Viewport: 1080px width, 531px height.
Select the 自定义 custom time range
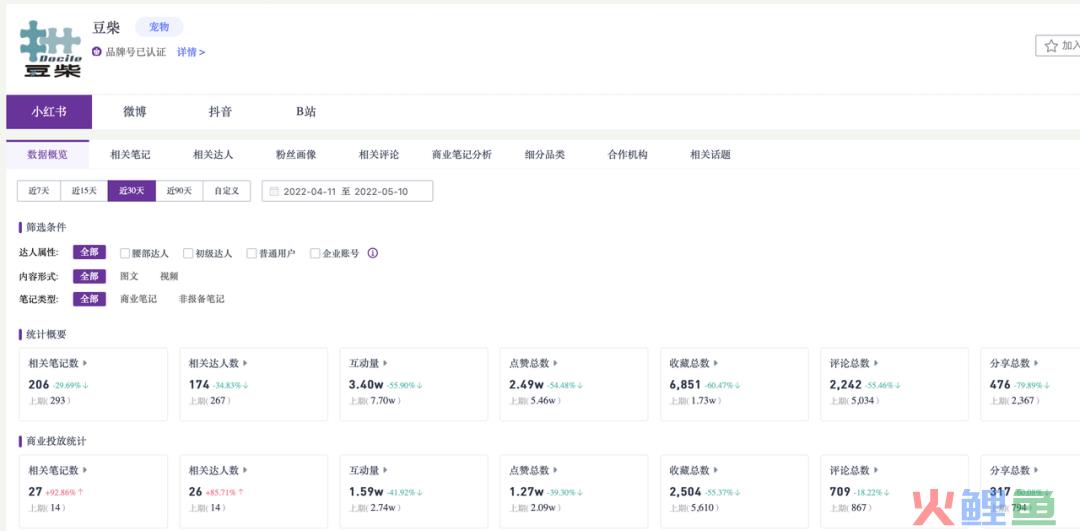pyautogui.click(x=227, y=191)
